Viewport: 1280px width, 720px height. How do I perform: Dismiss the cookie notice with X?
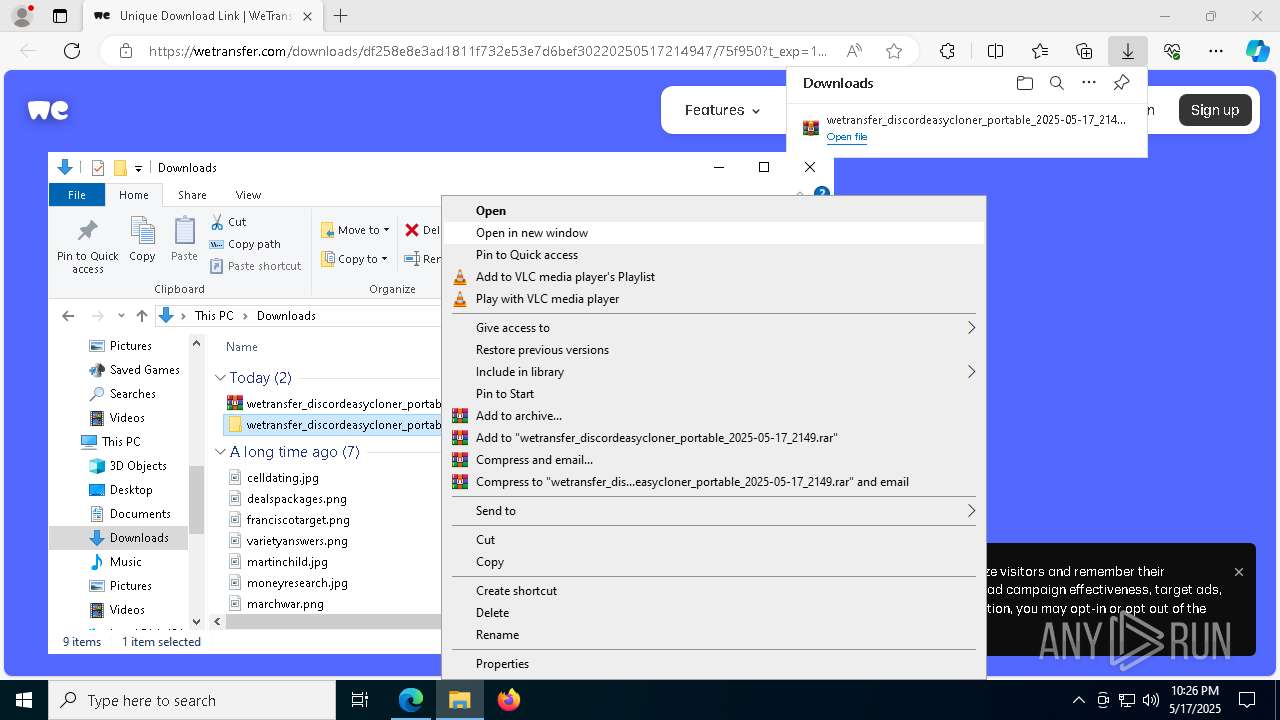(1239, 572)
